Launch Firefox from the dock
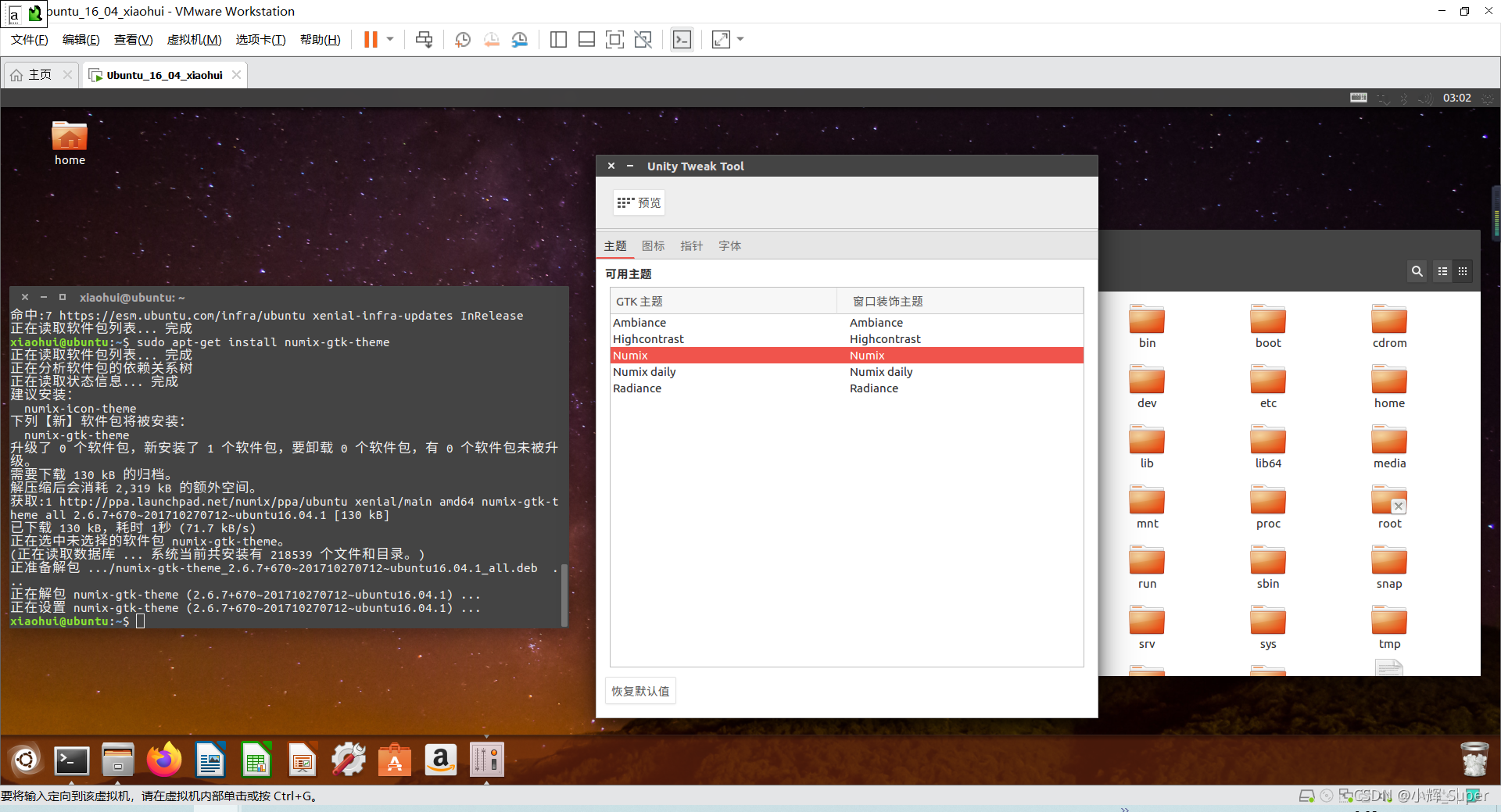 coord(163,760)
